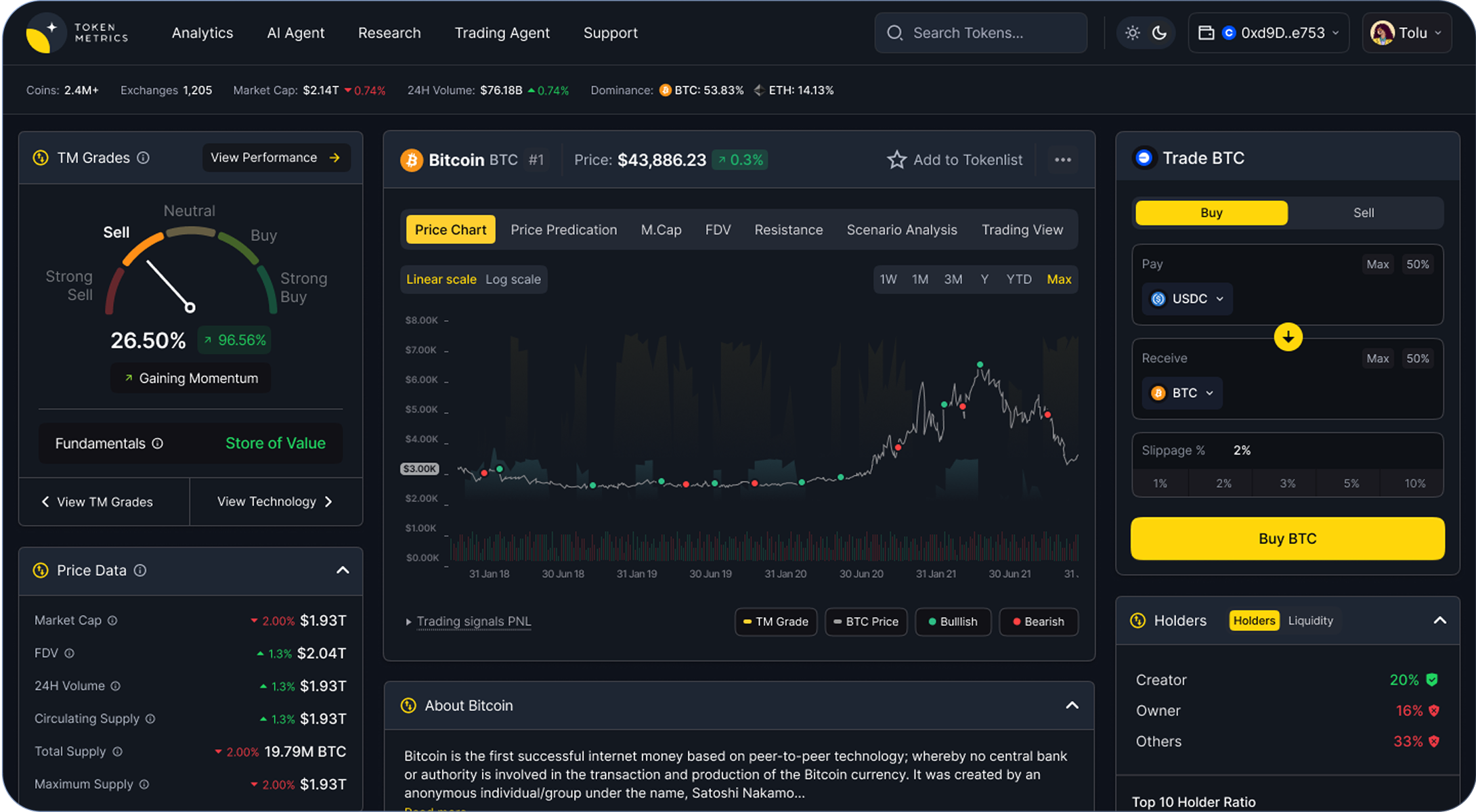Switch the trade panel to Sell
The image size is (1476, 812).
coord(1363,212)
